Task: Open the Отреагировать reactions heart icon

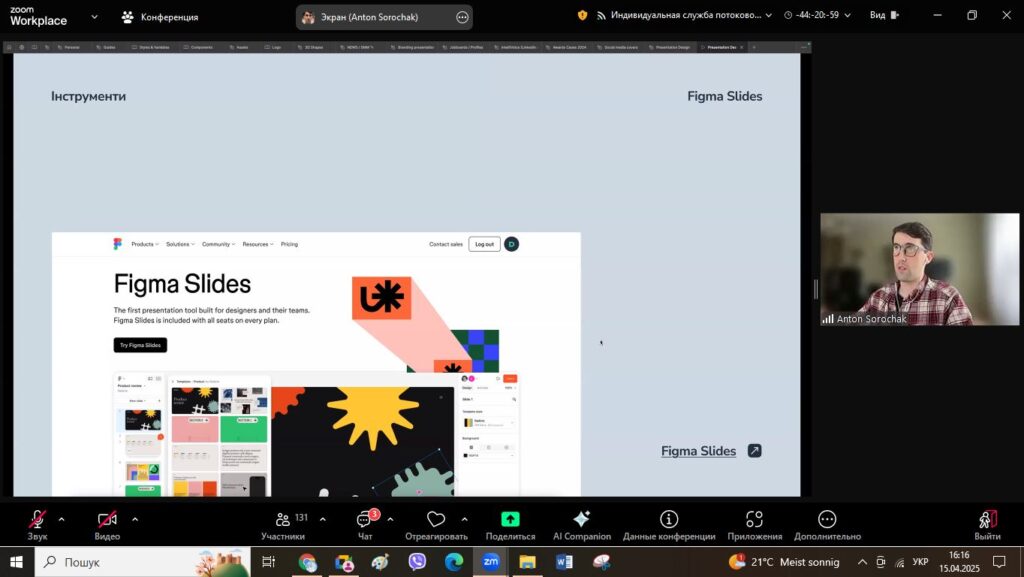Action: click(436, 519)
